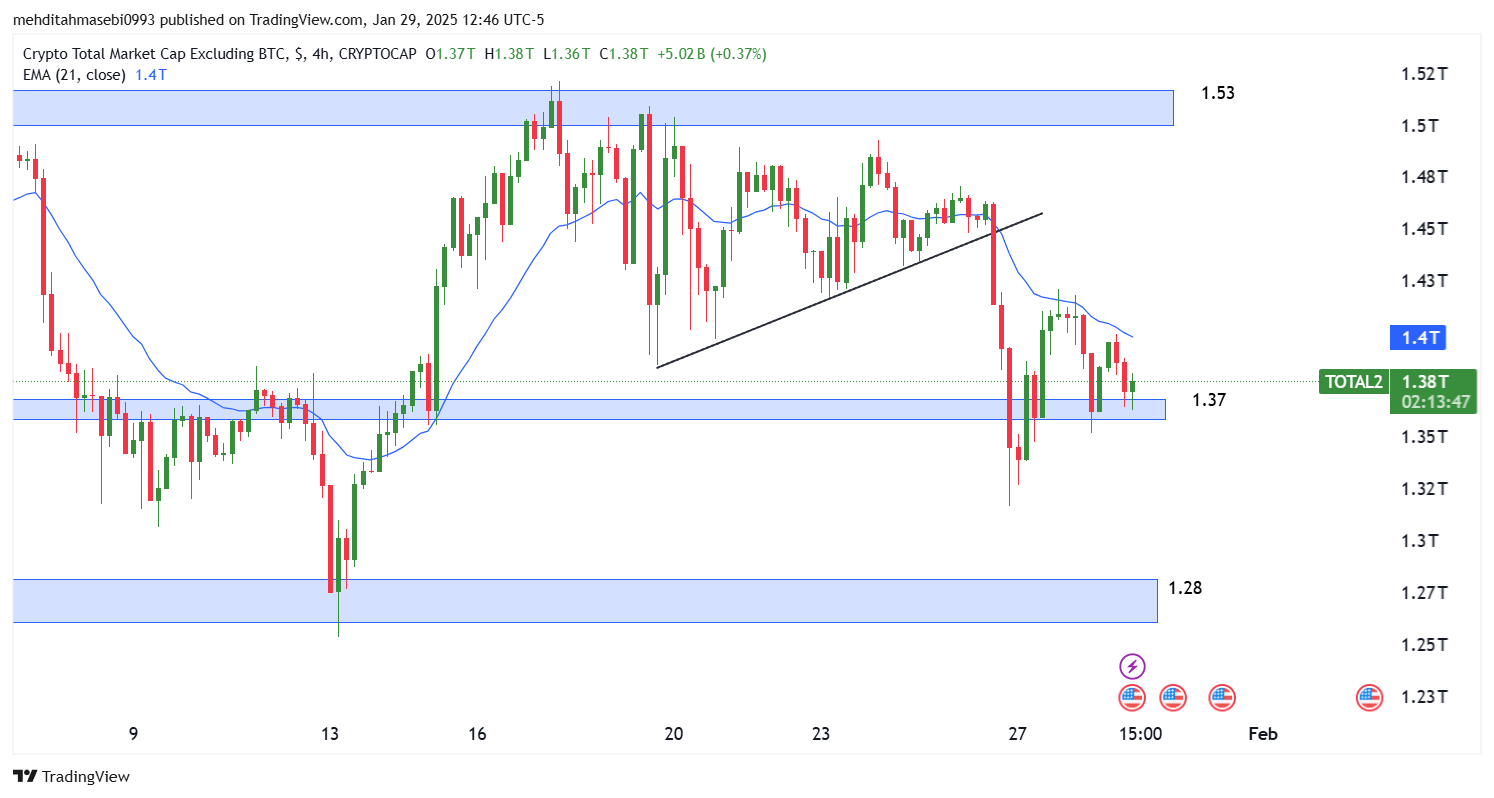The image size is (1494, 798).
Task: Click the 1.48T price axis label
Action: point(1424,177)
